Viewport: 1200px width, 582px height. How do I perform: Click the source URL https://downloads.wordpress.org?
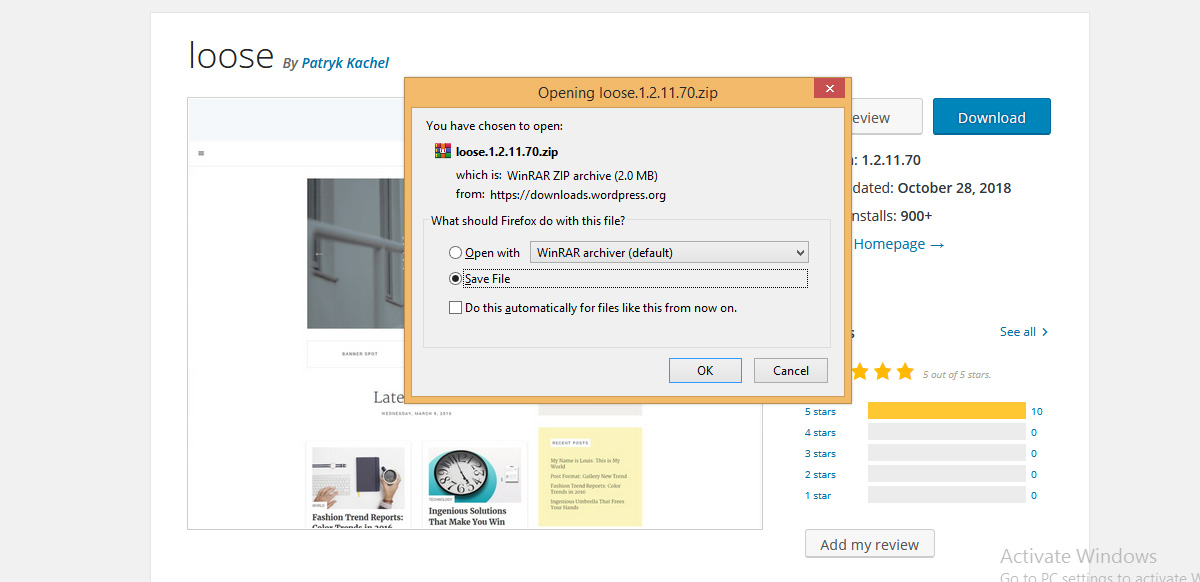tap(578, 195)
